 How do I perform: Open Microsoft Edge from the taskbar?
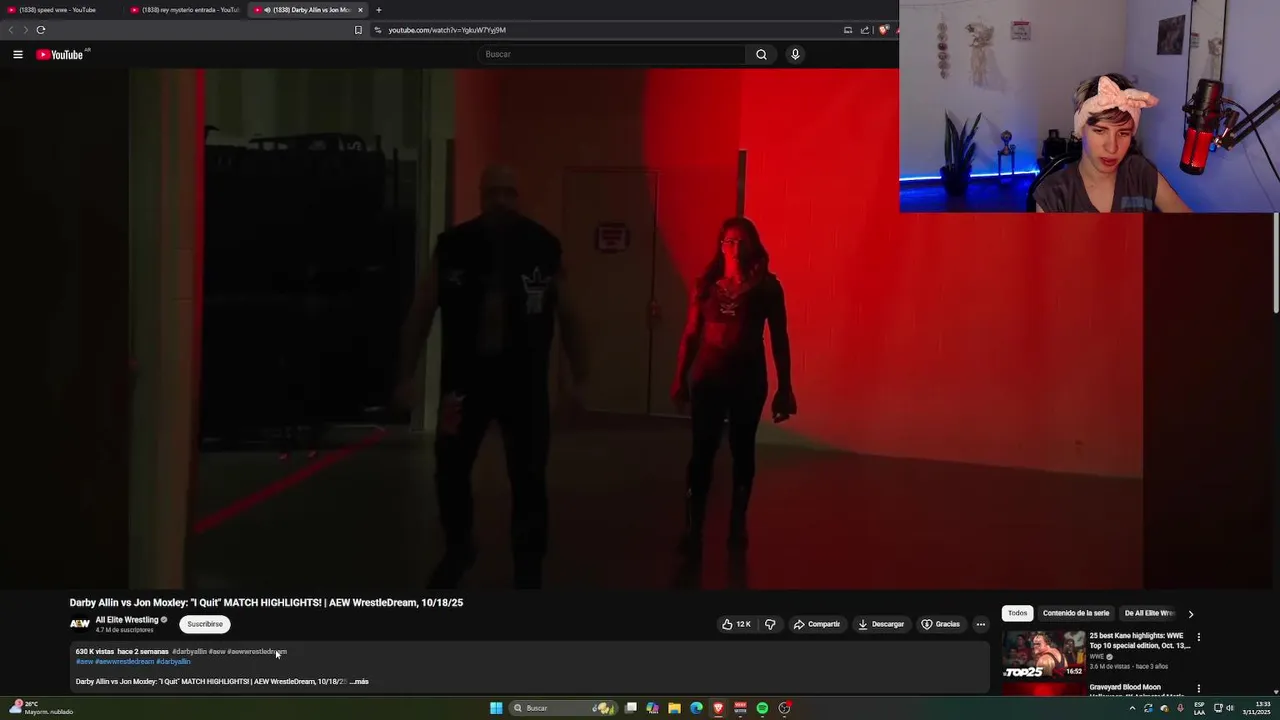pyautogui.click(x=696, y=708)
